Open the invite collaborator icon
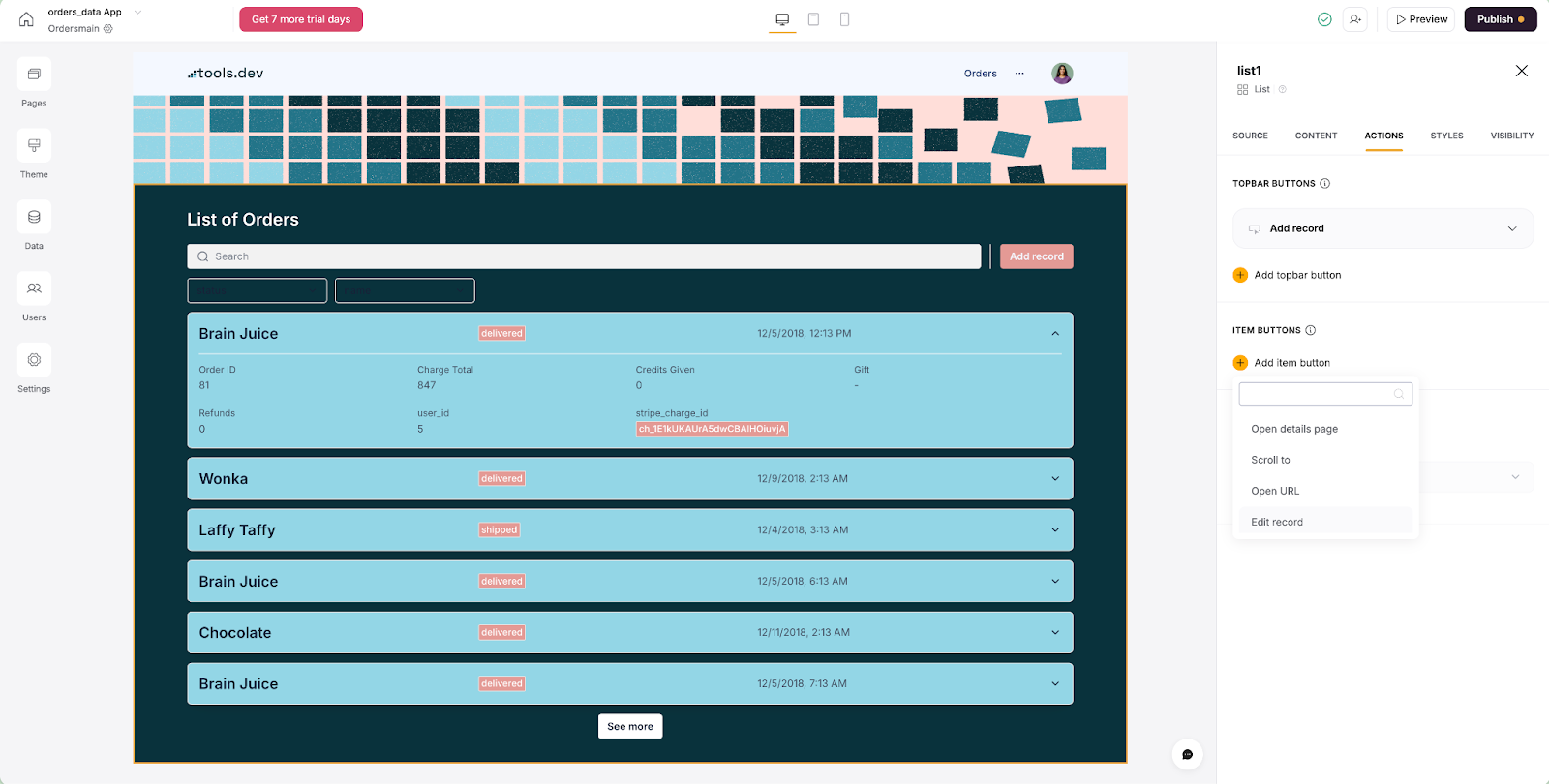This screenshot has width=1549, height=784. (1355, 19)
